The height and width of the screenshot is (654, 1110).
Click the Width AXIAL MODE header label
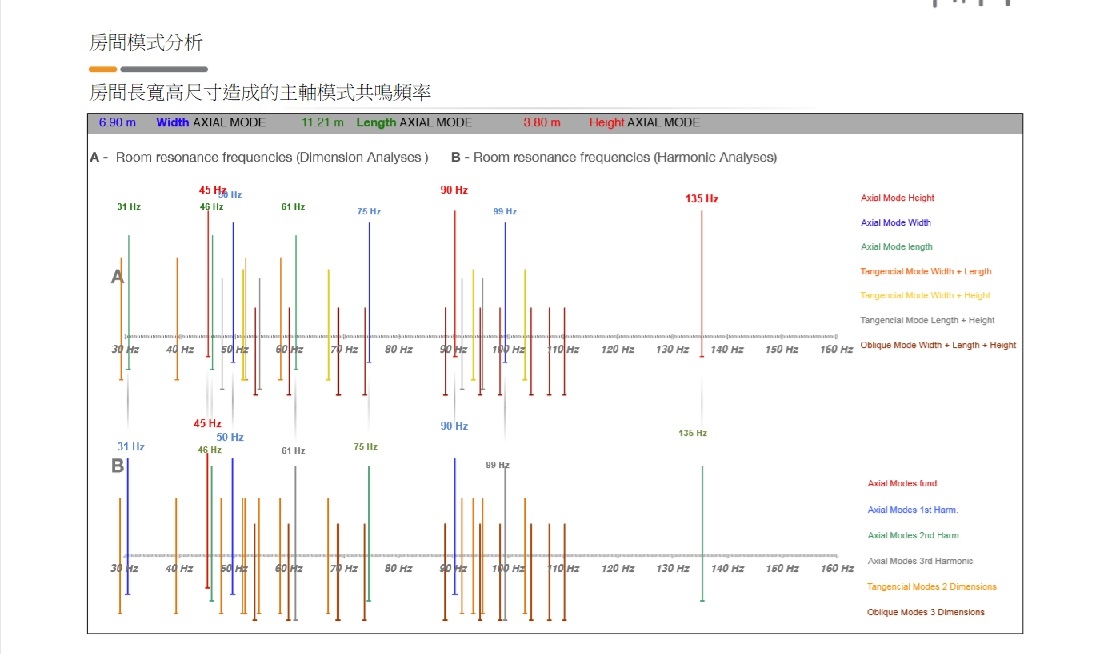click(x=211, y=122)
